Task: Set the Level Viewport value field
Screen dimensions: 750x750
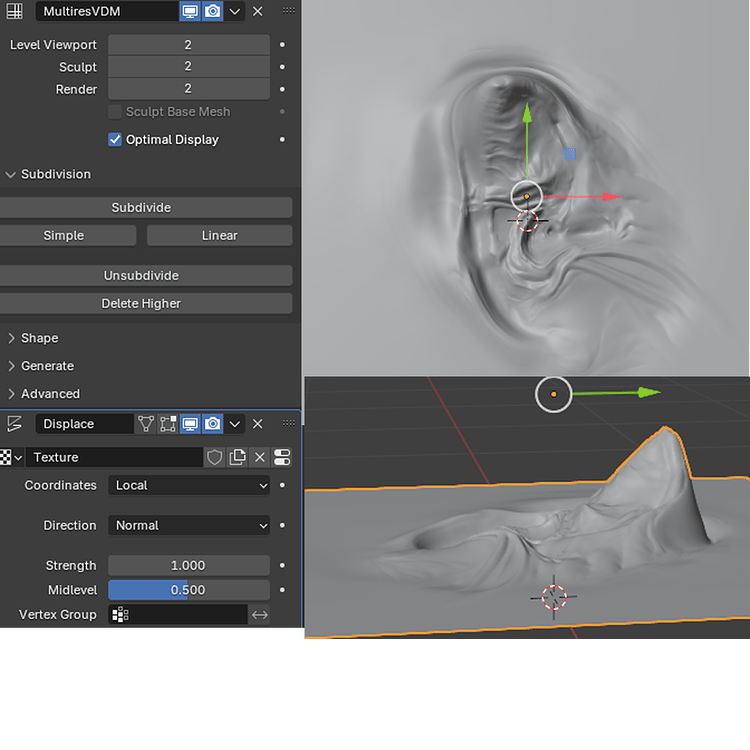Action: [x=188, y=44]
